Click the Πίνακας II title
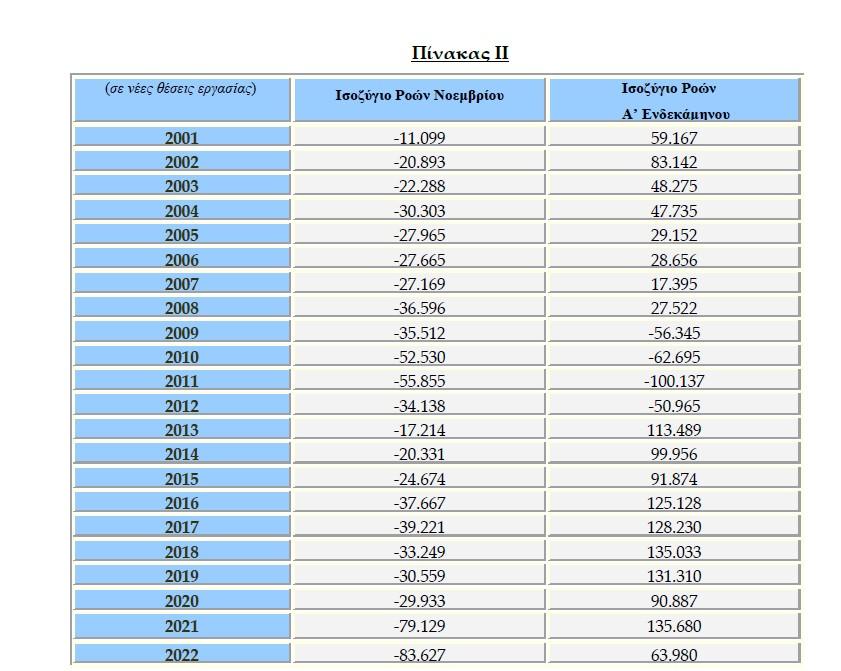 (x=460, y=53)
